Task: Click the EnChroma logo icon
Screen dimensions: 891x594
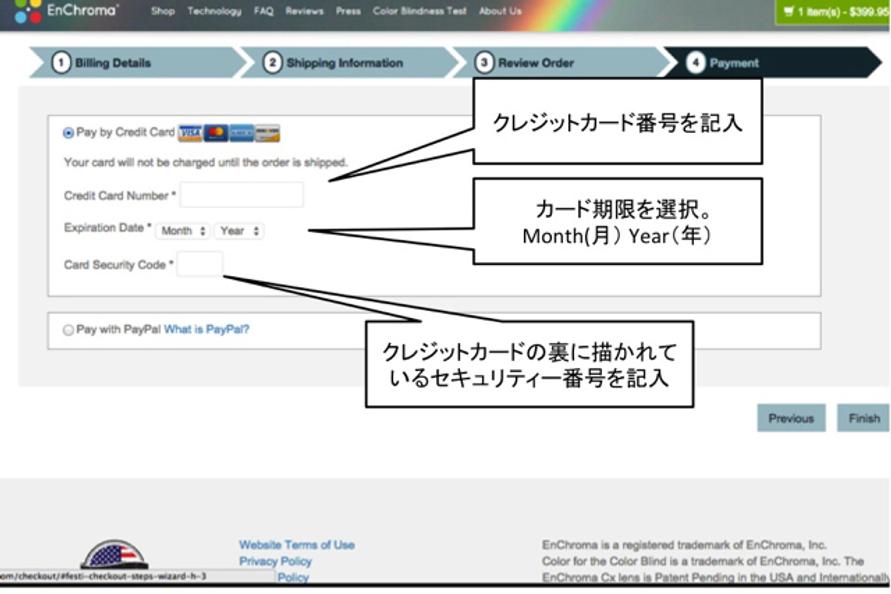Action: point(28,11)
